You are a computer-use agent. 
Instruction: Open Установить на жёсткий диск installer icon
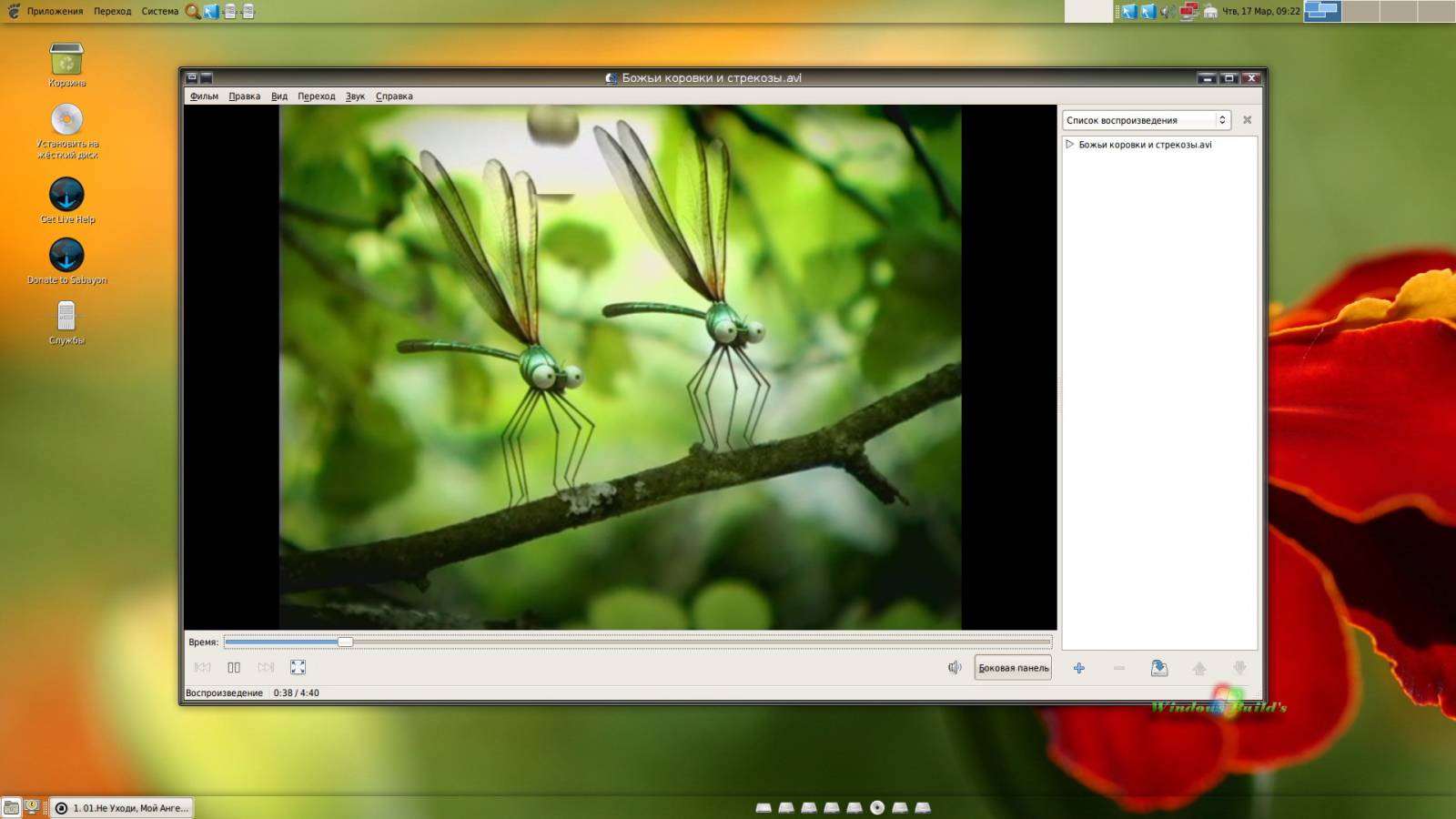(x=66, y=120)
